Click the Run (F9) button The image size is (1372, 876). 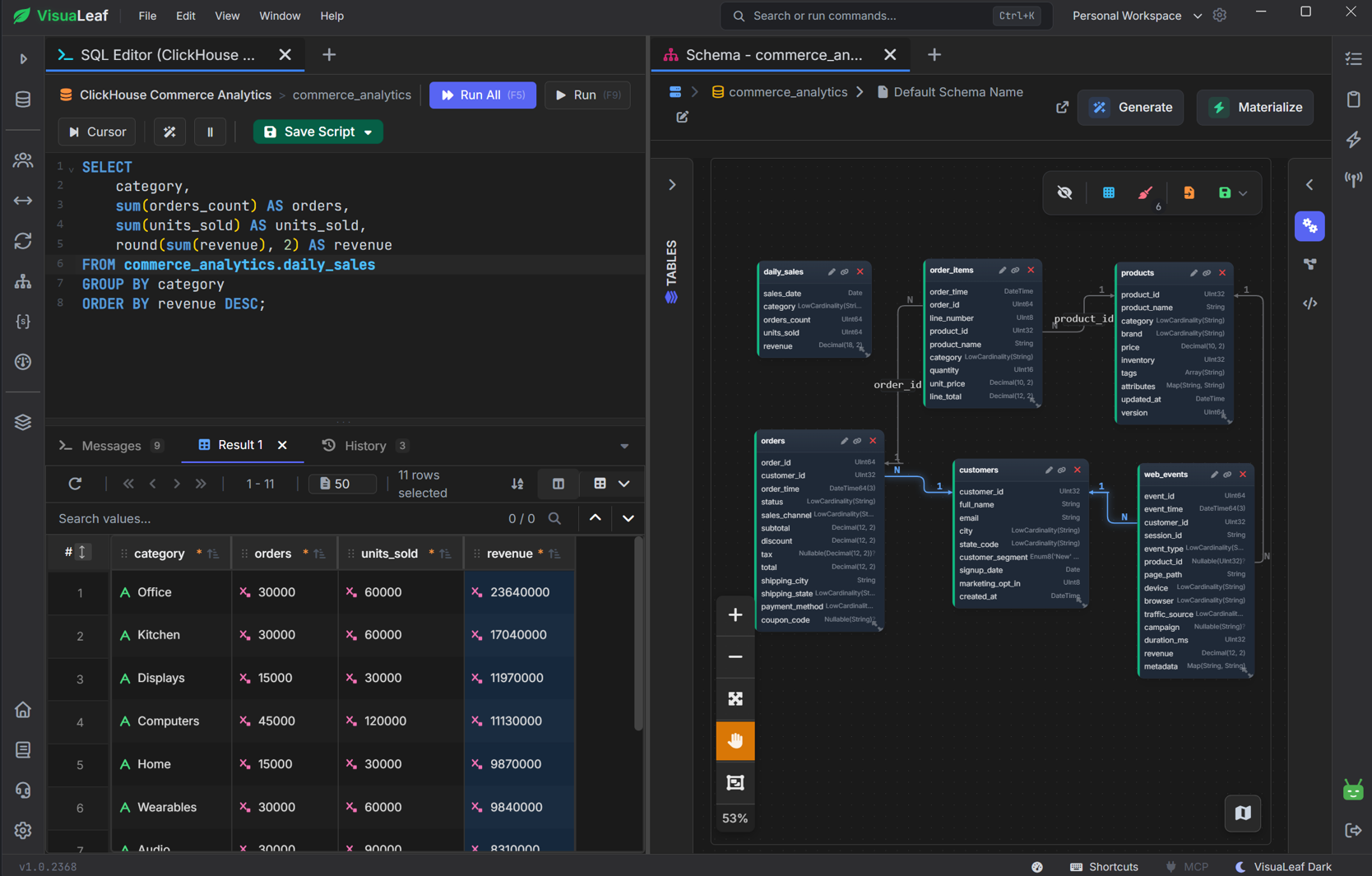tap(587, 95)
